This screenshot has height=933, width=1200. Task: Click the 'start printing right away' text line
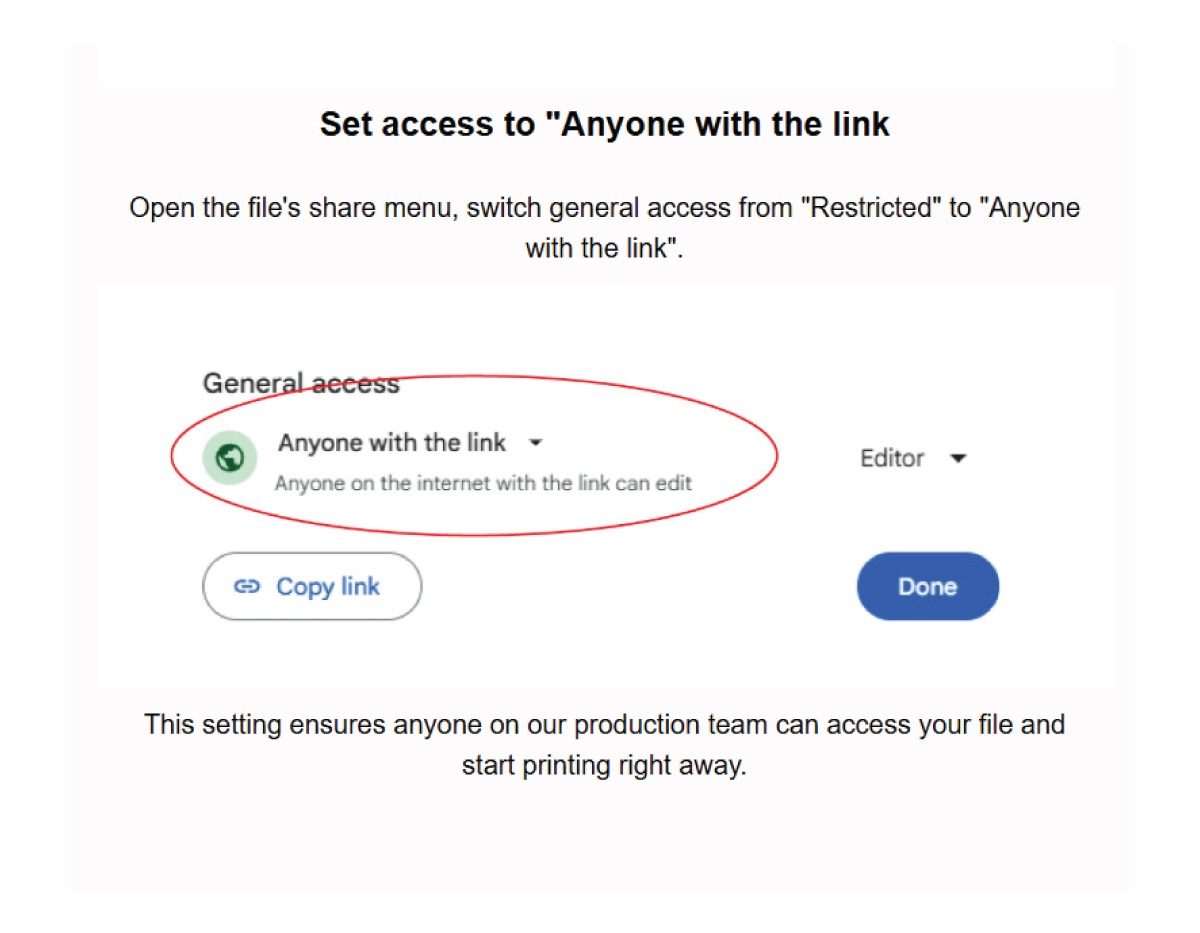(x=604, y=767)
